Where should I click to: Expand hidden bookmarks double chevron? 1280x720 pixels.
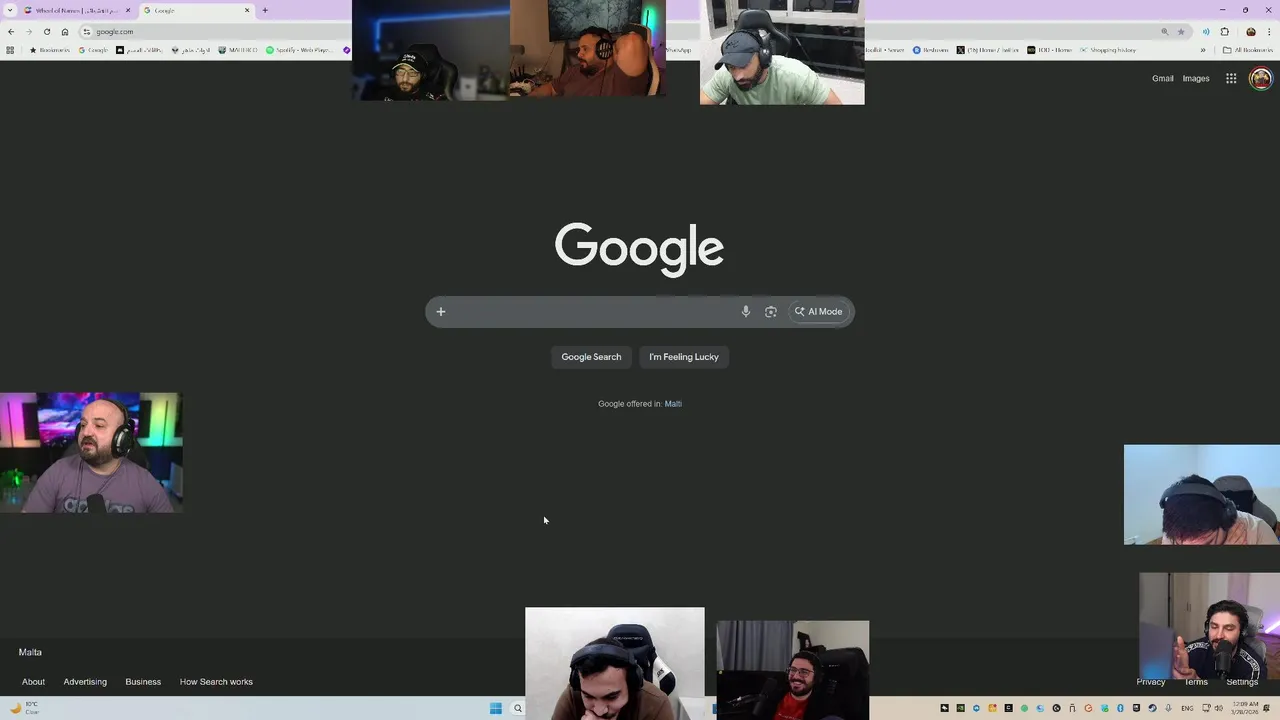pos(1203,50)
